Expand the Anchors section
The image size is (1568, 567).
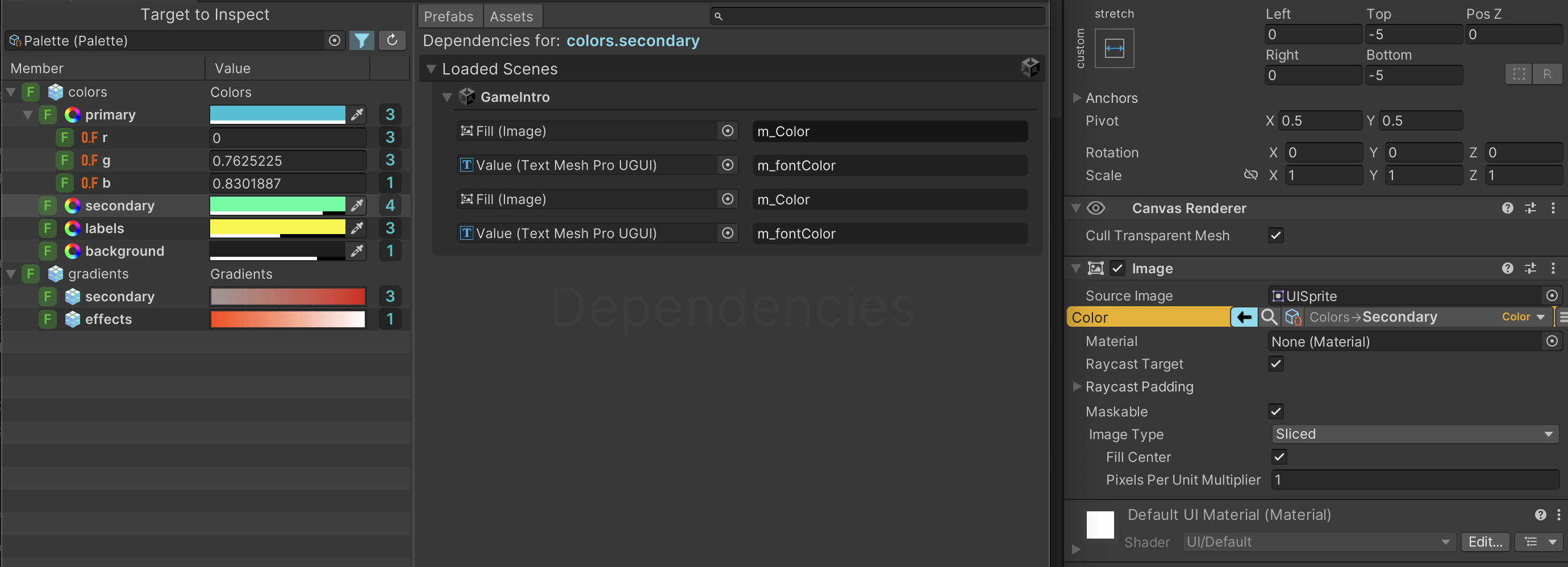pos(1077,98)
